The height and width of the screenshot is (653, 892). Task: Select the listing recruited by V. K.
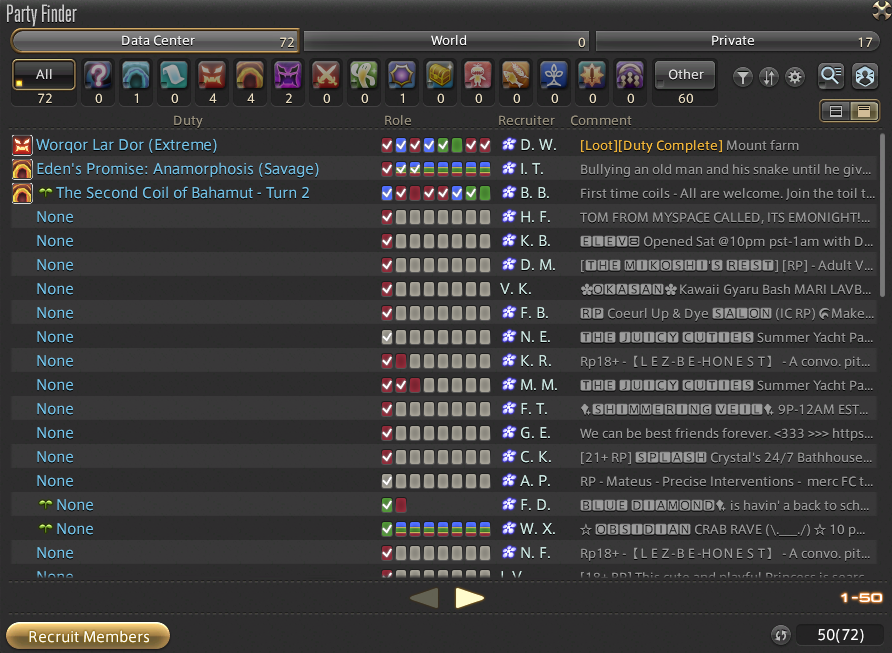click(x=444, y=289)
